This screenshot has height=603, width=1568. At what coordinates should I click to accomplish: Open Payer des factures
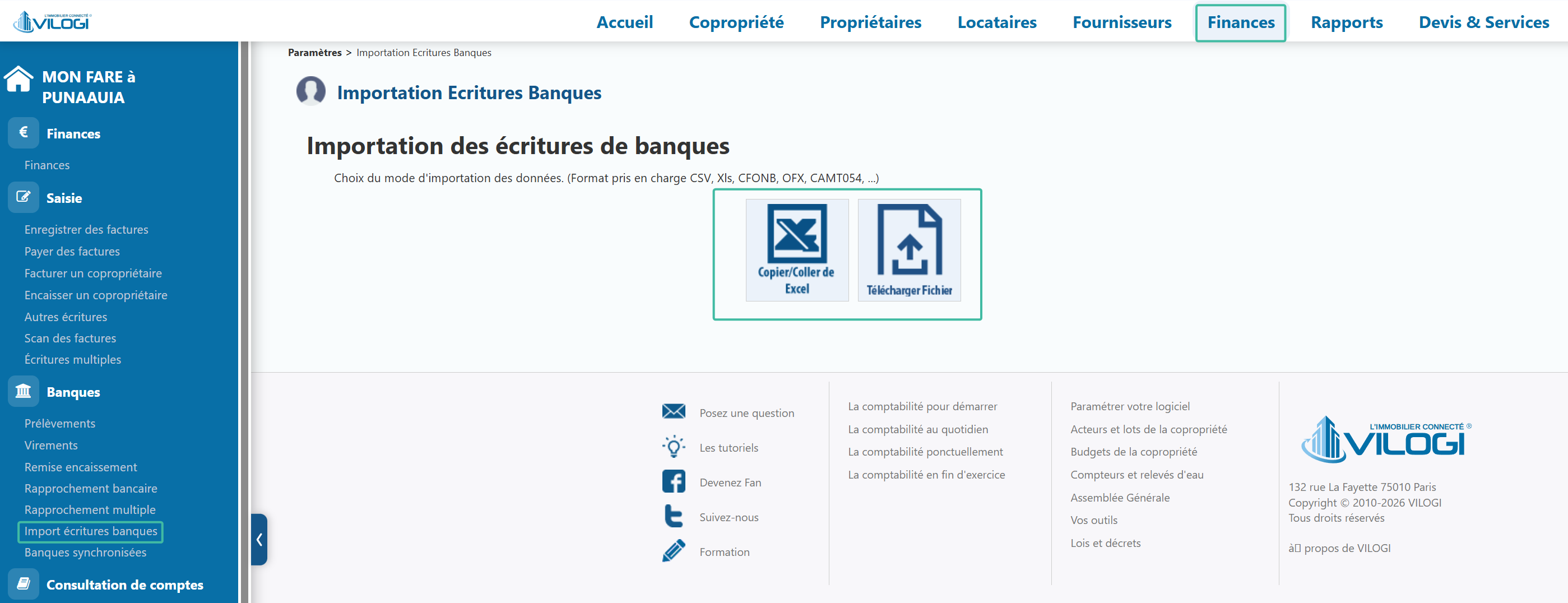pyautogui.click(x=72, y=251)
